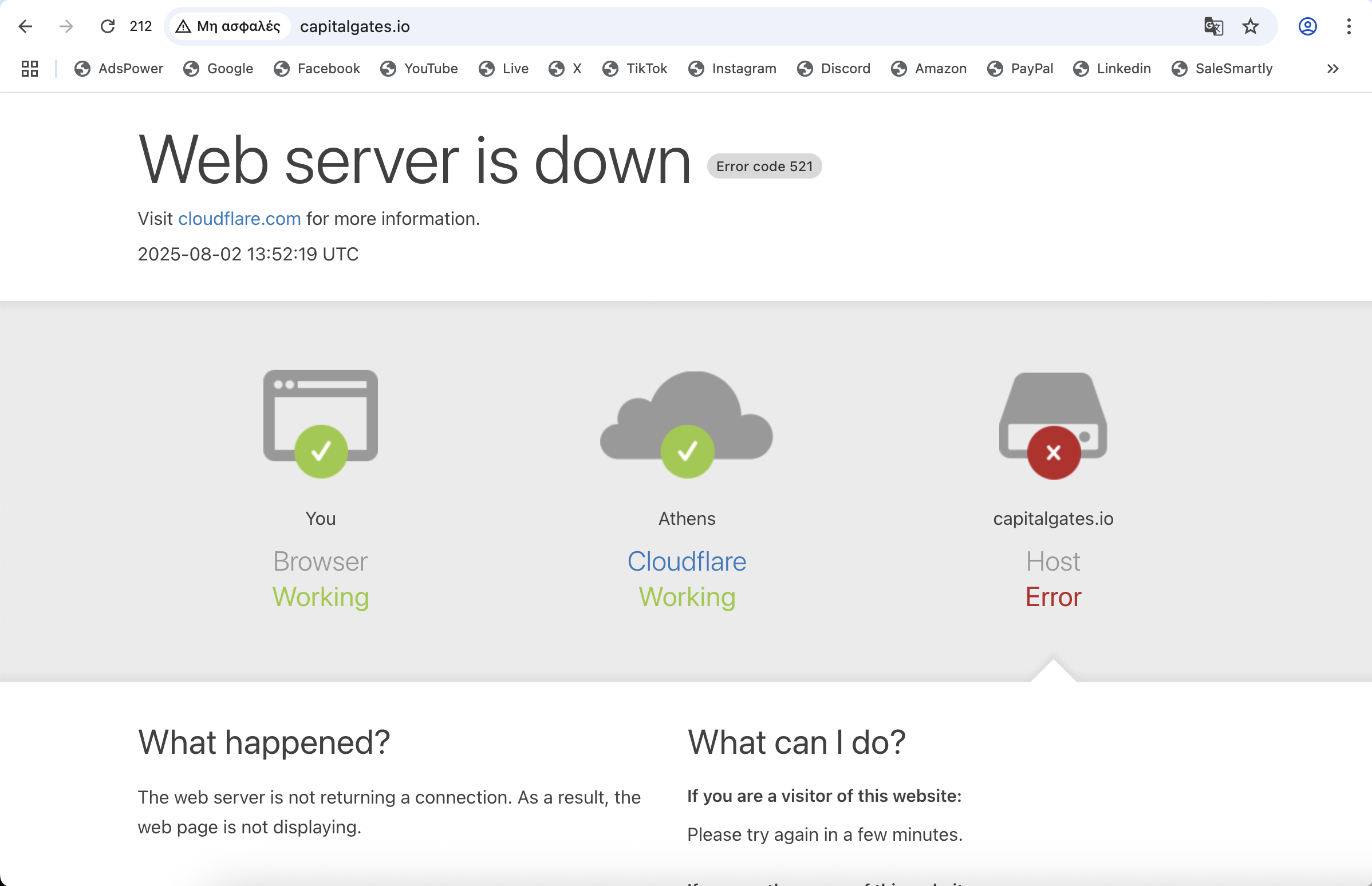Click the Cloudflare status link
Viewport: 1372px width, 886px height.
pos(687,561)
